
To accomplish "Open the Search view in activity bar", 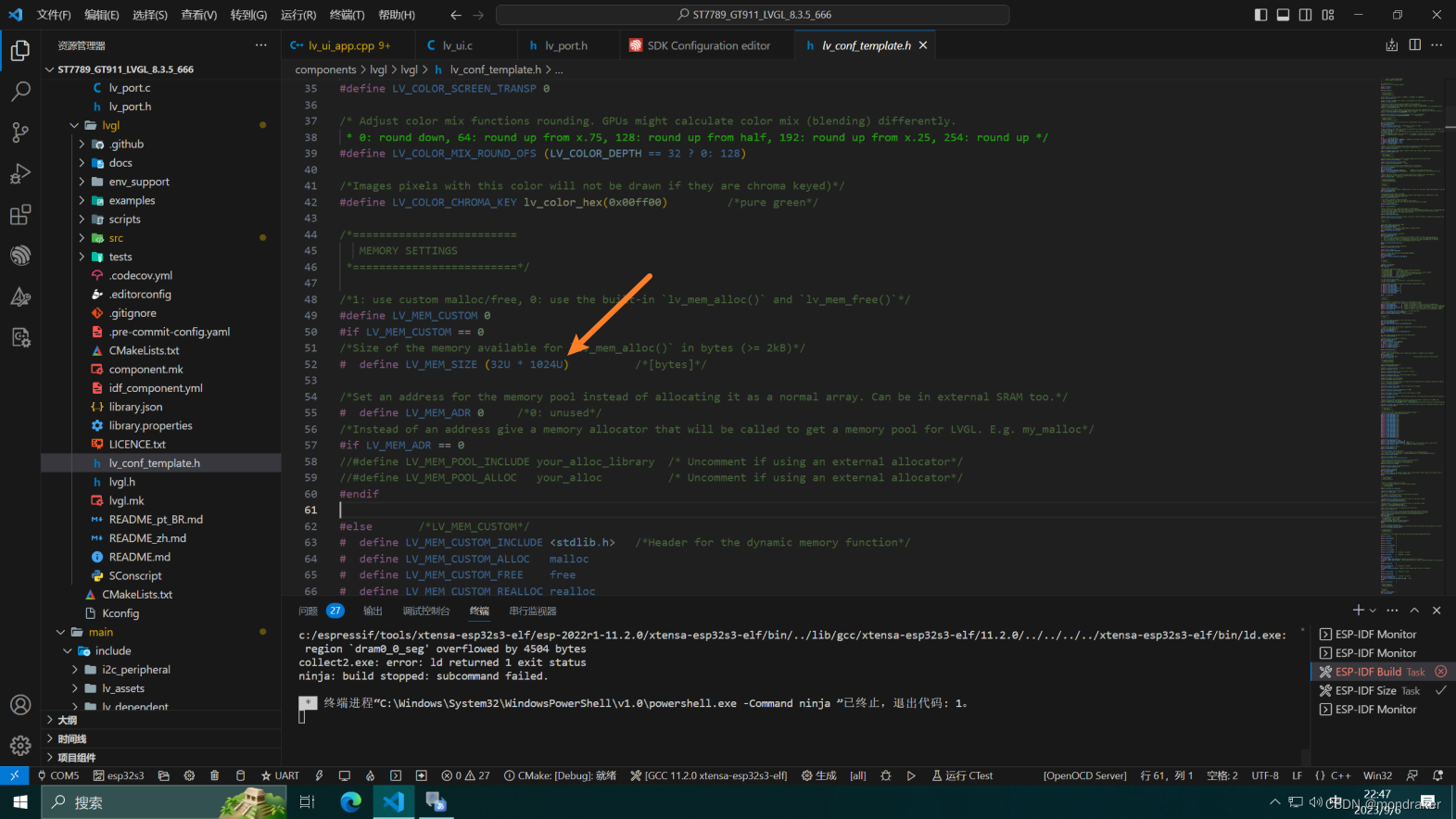I will click(x=19, y=91).
